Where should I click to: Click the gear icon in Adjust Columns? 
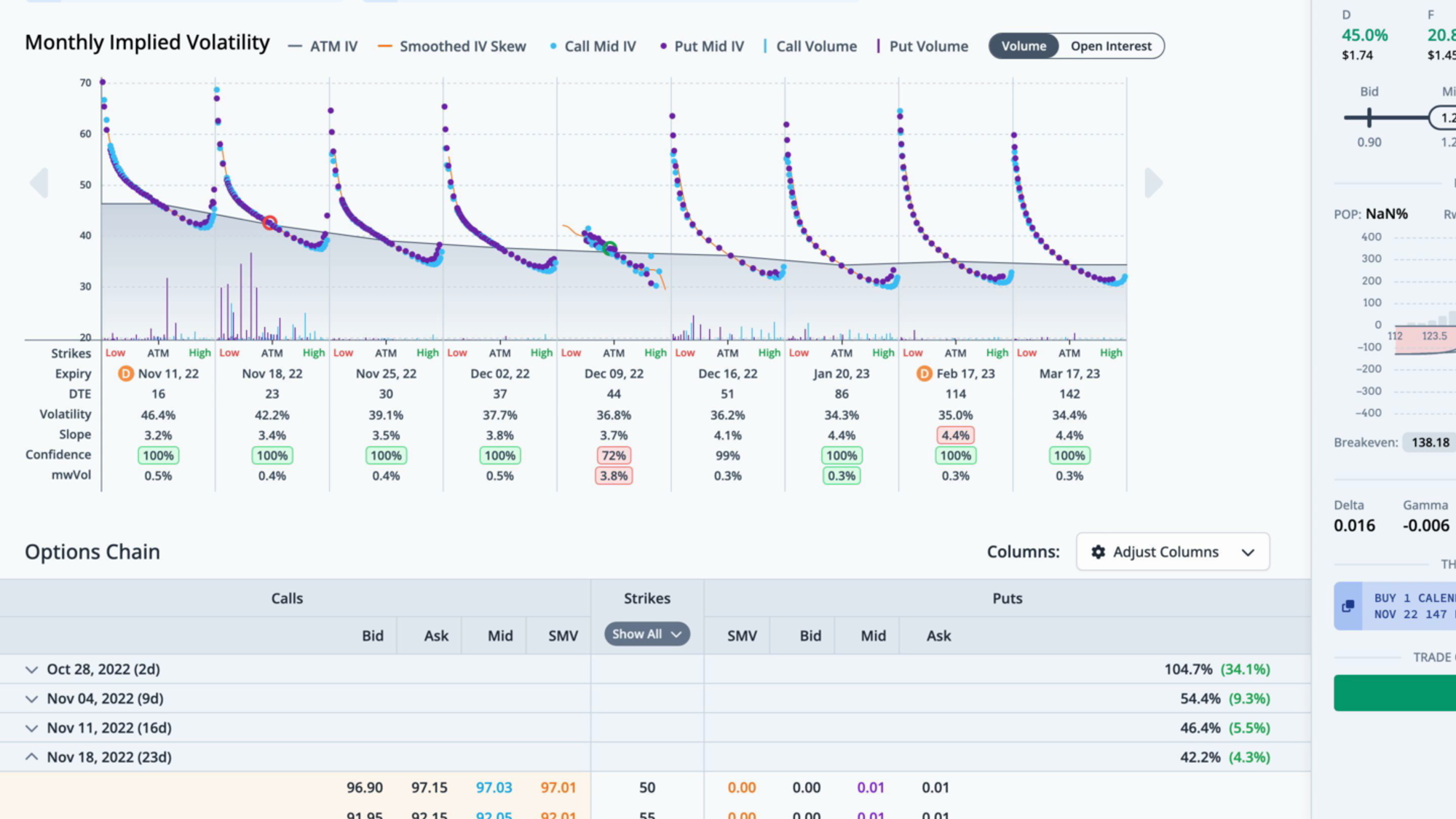(x=1098, y=552)
